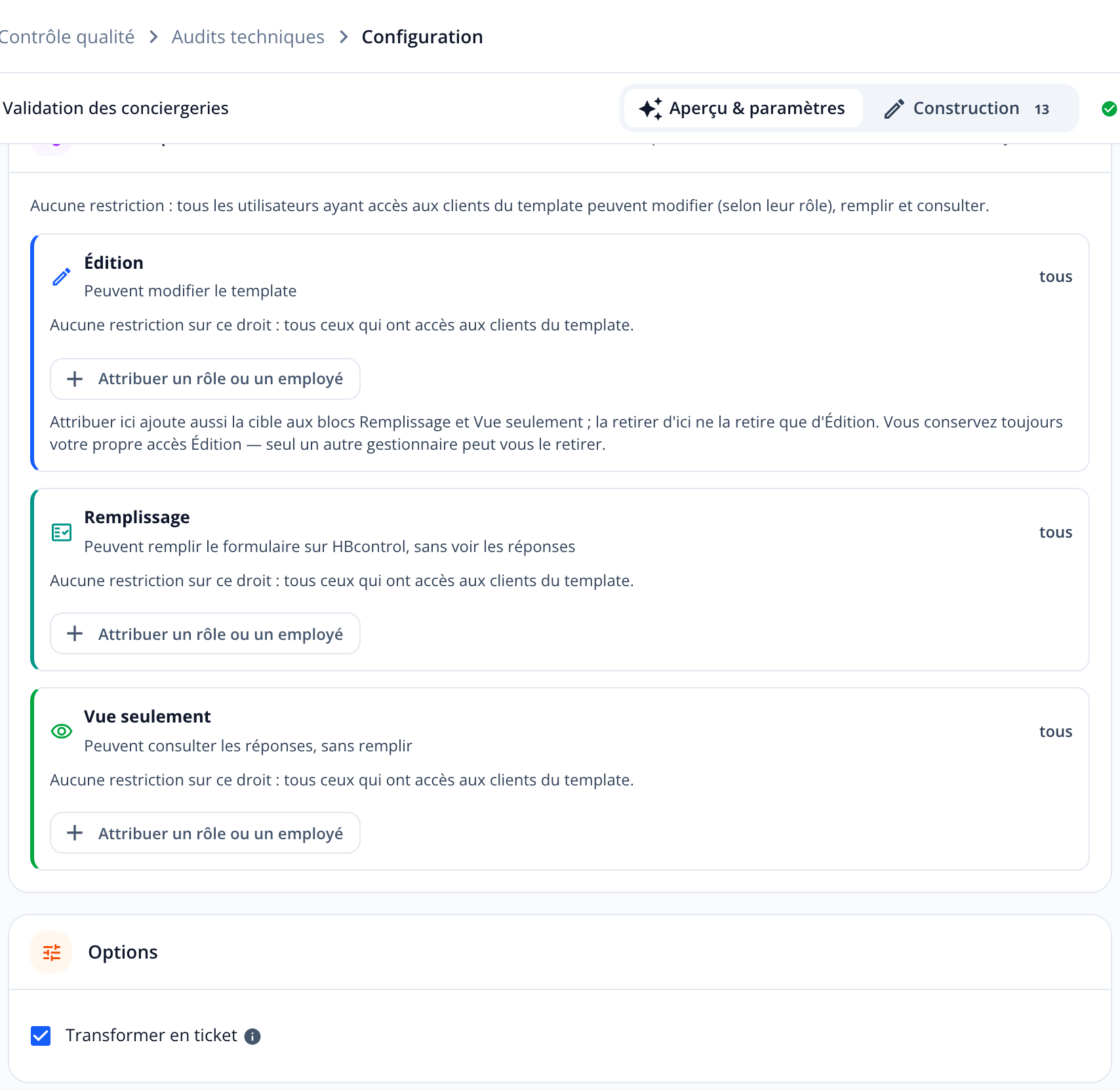Image resolution: width=1120 pixels, height=1091 pixels.
Task: Click the Vue seulement heading
Action: click(x=148, y=717)
